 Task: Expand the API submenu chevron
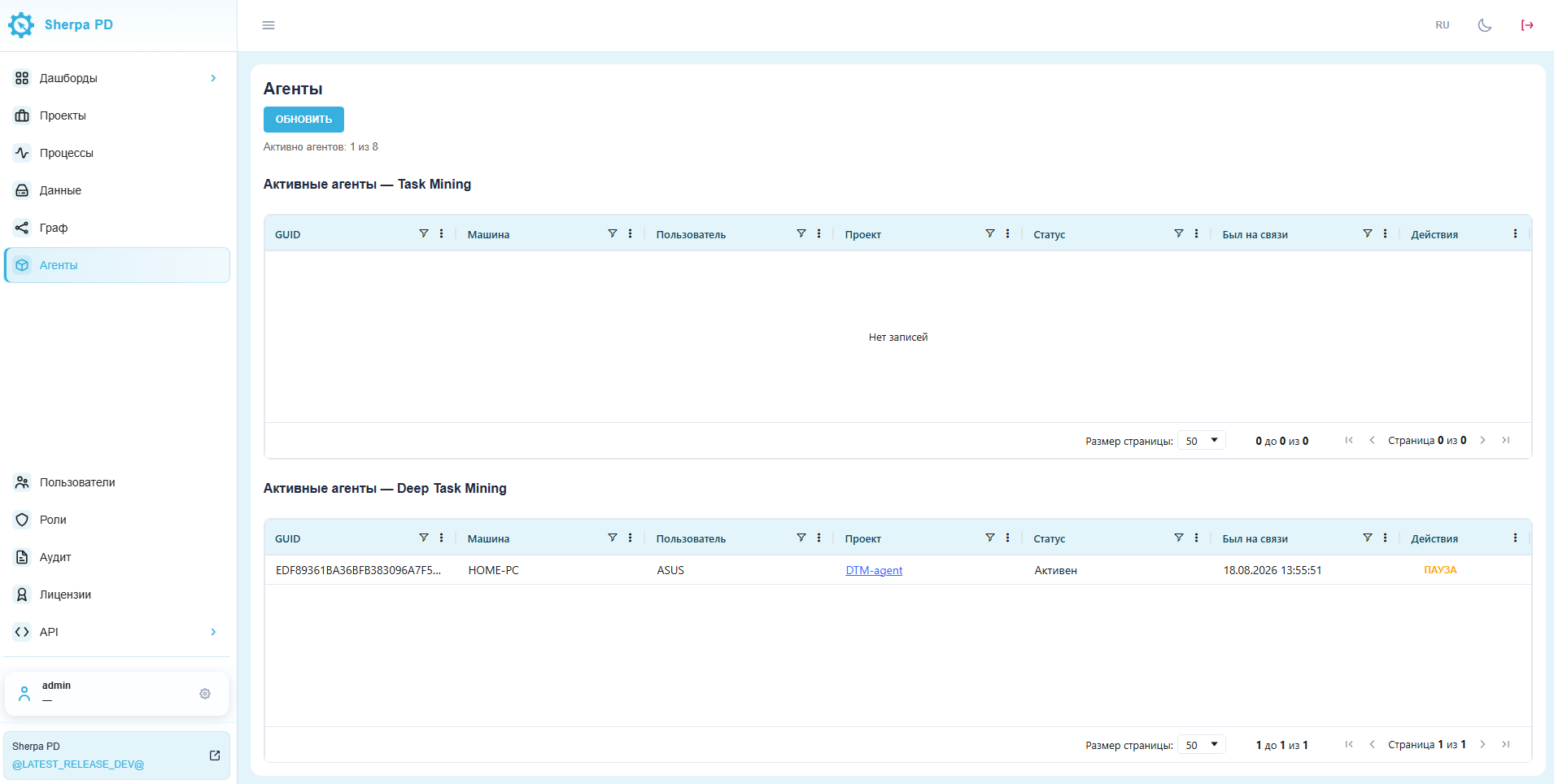pyautogui.click(x=213, y=632)
